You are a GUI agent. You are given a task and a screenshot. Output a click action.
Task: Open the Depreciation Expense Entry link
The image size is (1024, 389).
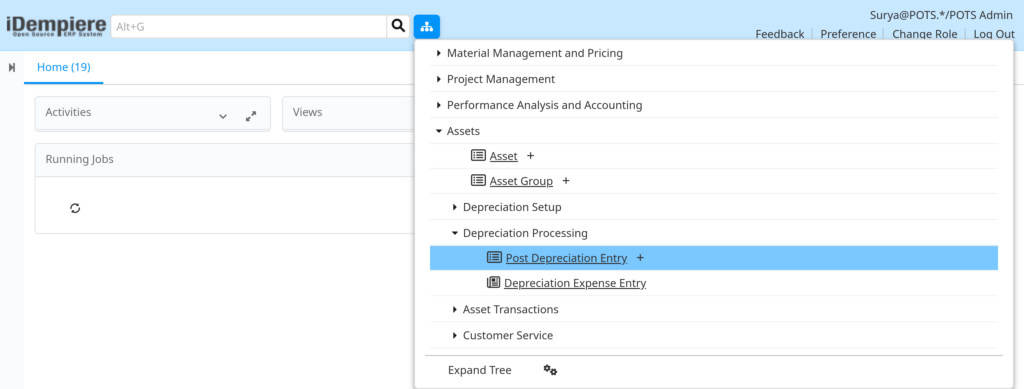(575, 283)
